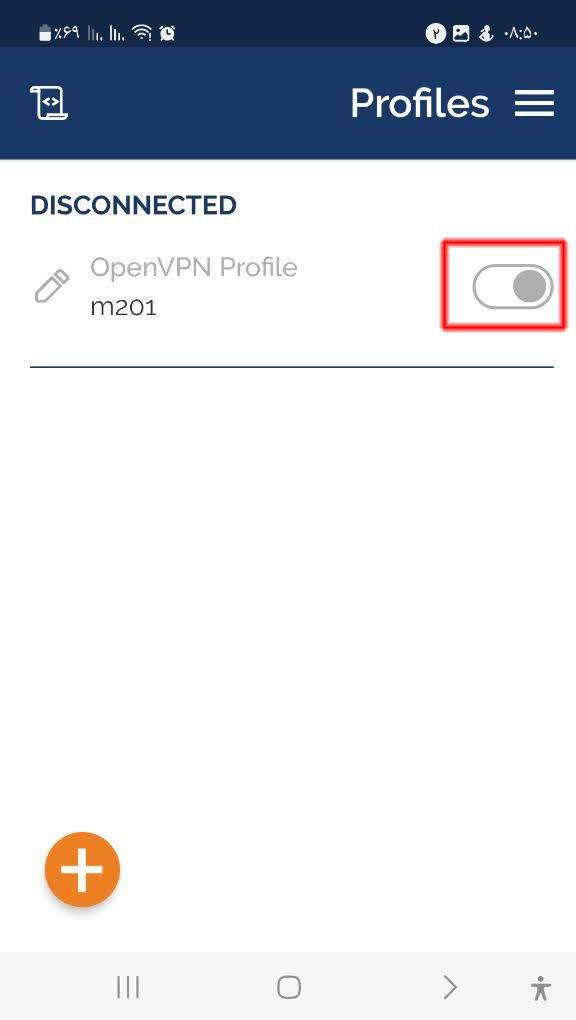Tap the m201 profile name

[124, 306]
